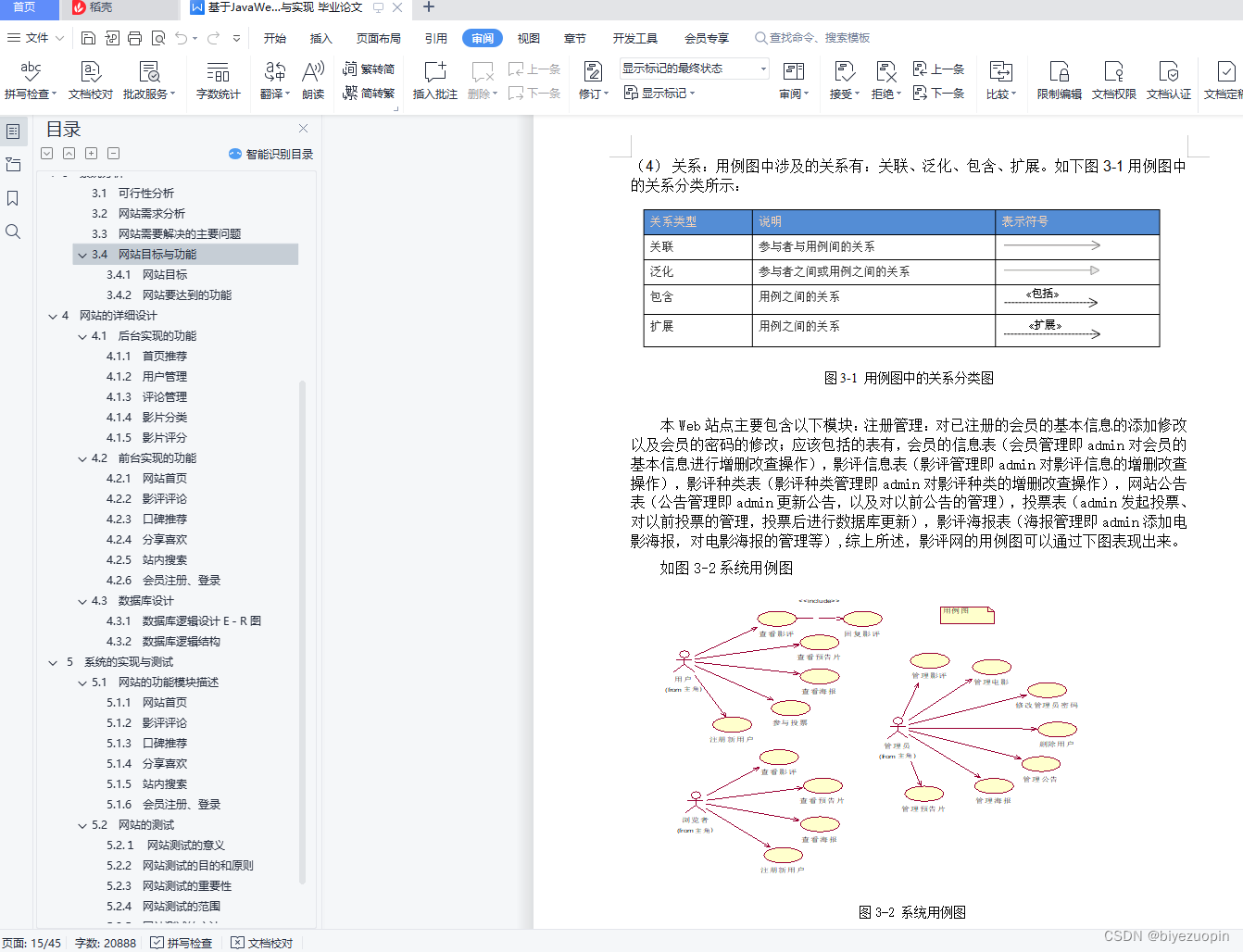Click the print icon in quick toolbar

click(x=134, y=38)
